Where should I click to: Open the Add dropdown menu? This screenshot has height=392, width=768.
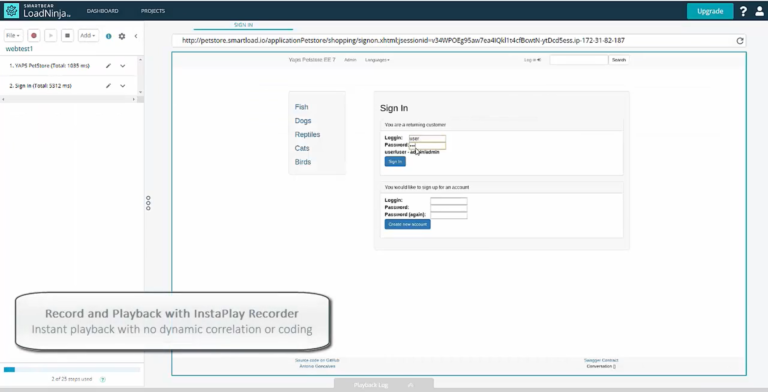tap(88, 36)
